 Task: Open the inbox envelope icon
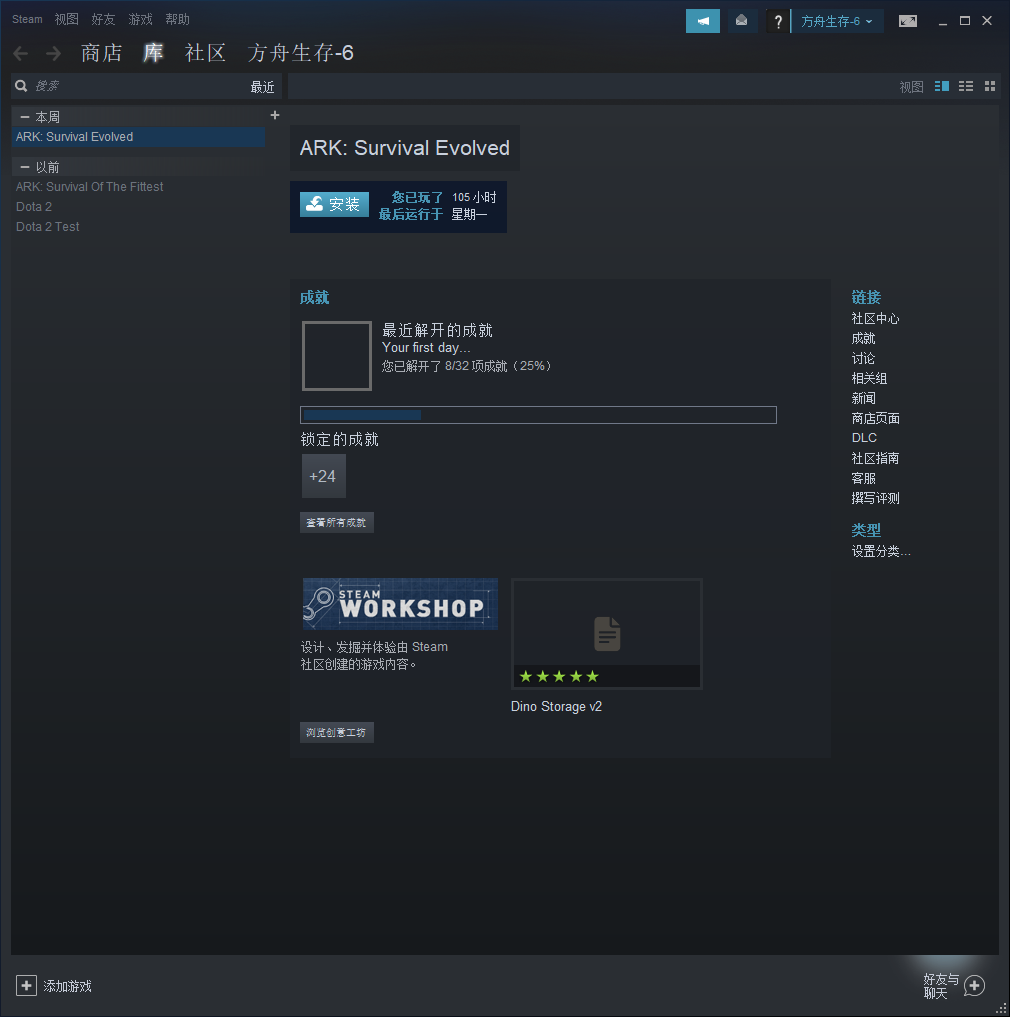(x=741, y=21)
